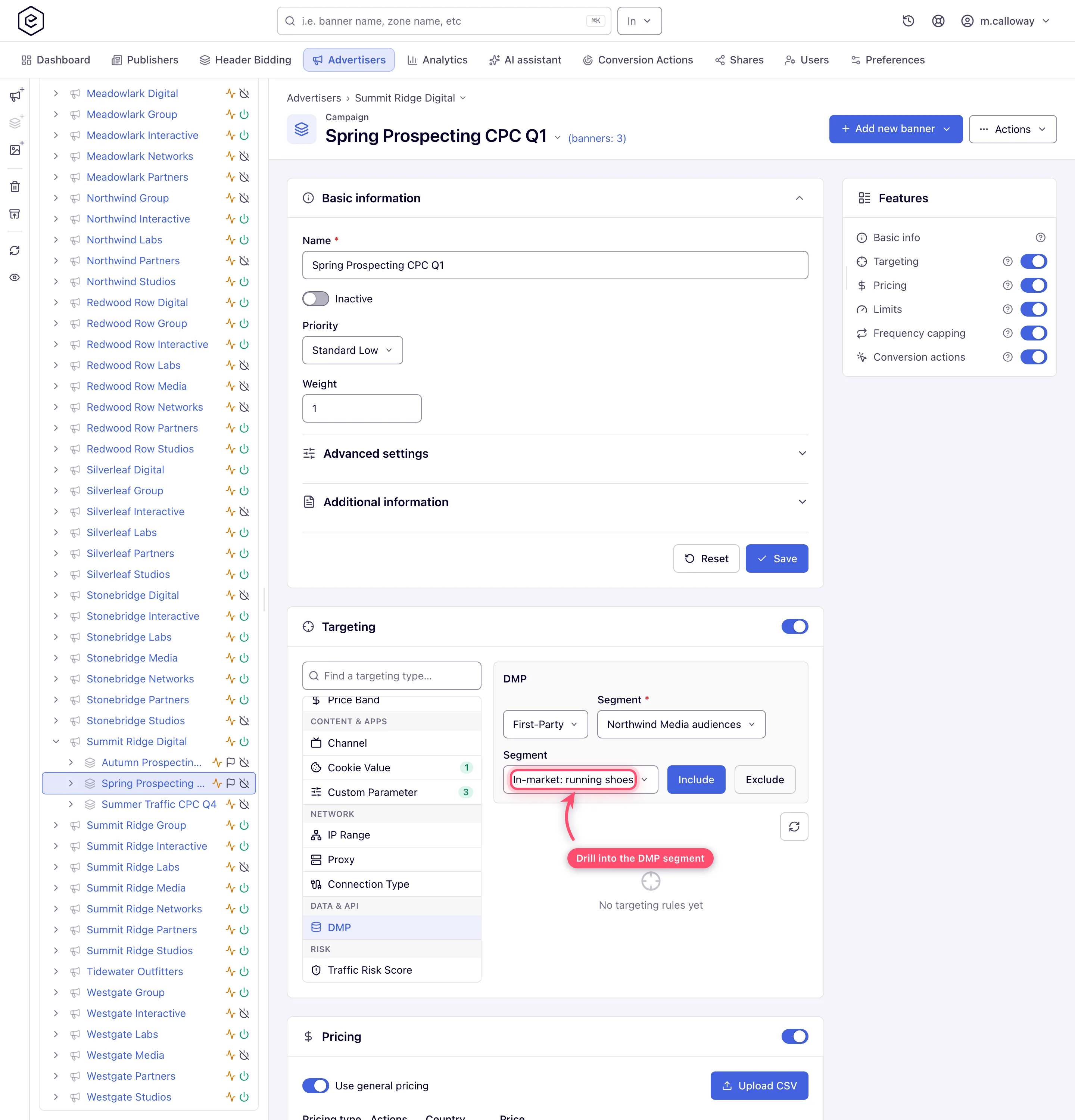Click the refresh button below the DMP panel
This screenshot has height=1120, width=1075.
[x=794, y=826]
